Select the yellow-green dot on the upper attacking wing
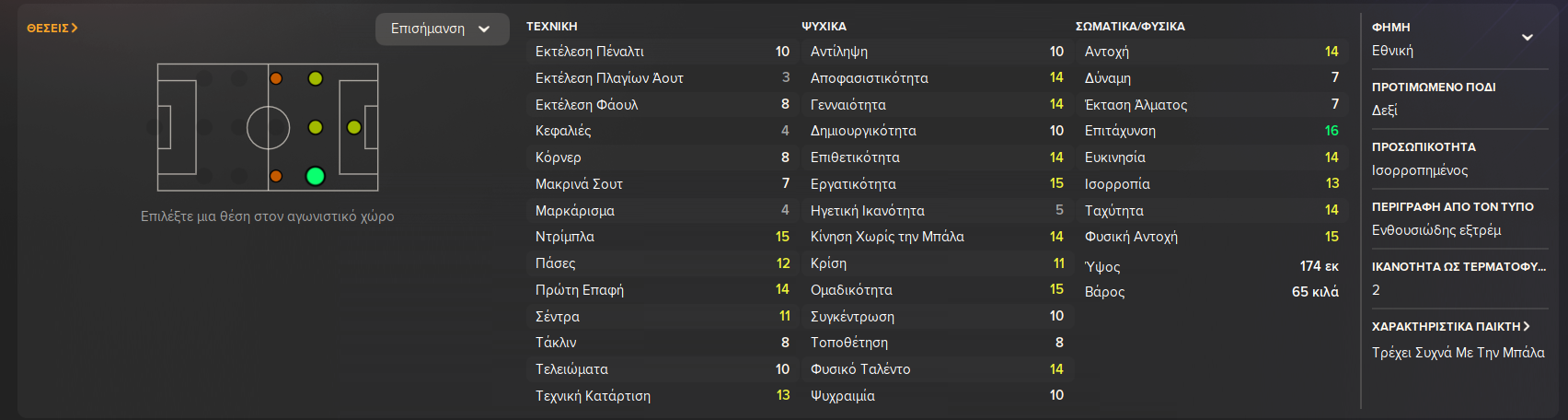The height and width of the screenshot is (420, 1568). coord(316,79)
